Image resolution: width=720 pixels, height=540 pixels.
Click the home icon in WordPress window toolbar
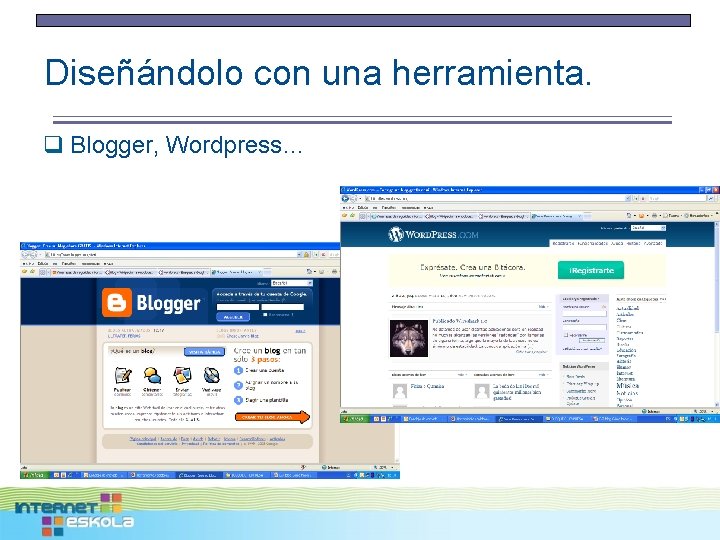629,215
